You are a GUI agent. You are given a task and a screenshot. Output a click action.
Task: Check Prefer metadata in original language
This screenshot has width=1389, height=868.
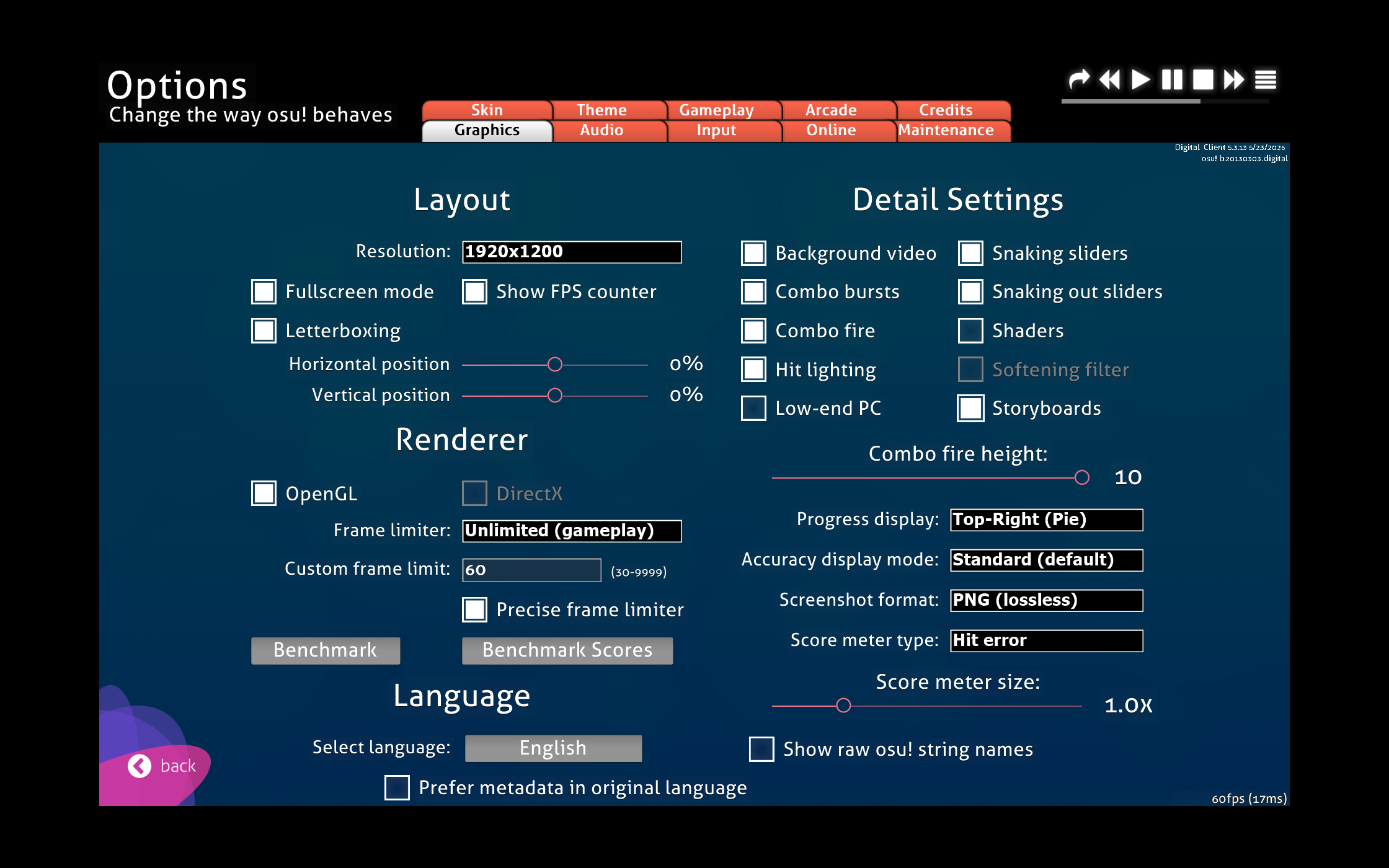point(397,787)
